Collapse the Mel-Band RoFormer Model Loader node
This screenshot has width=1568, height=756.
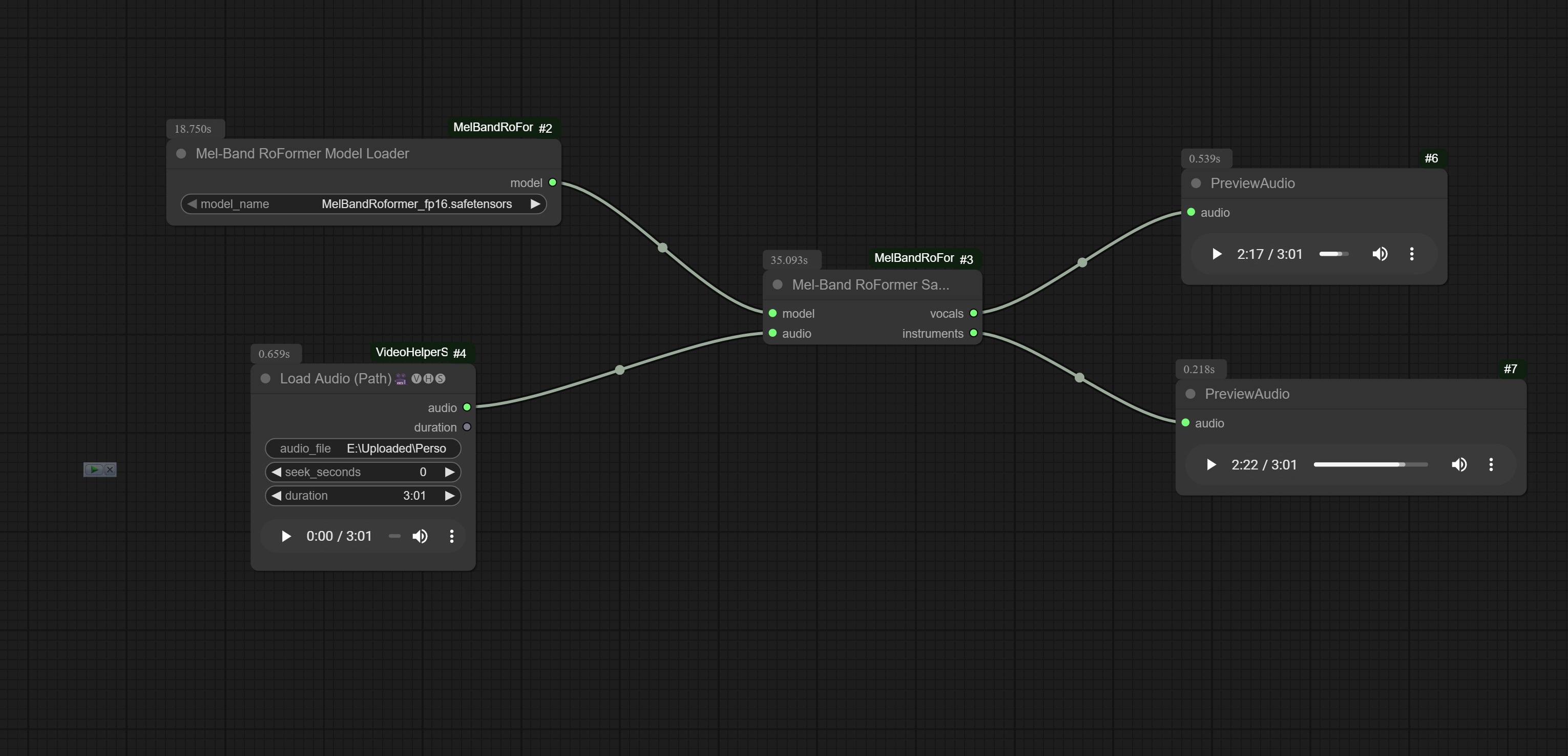pos(181,154)
